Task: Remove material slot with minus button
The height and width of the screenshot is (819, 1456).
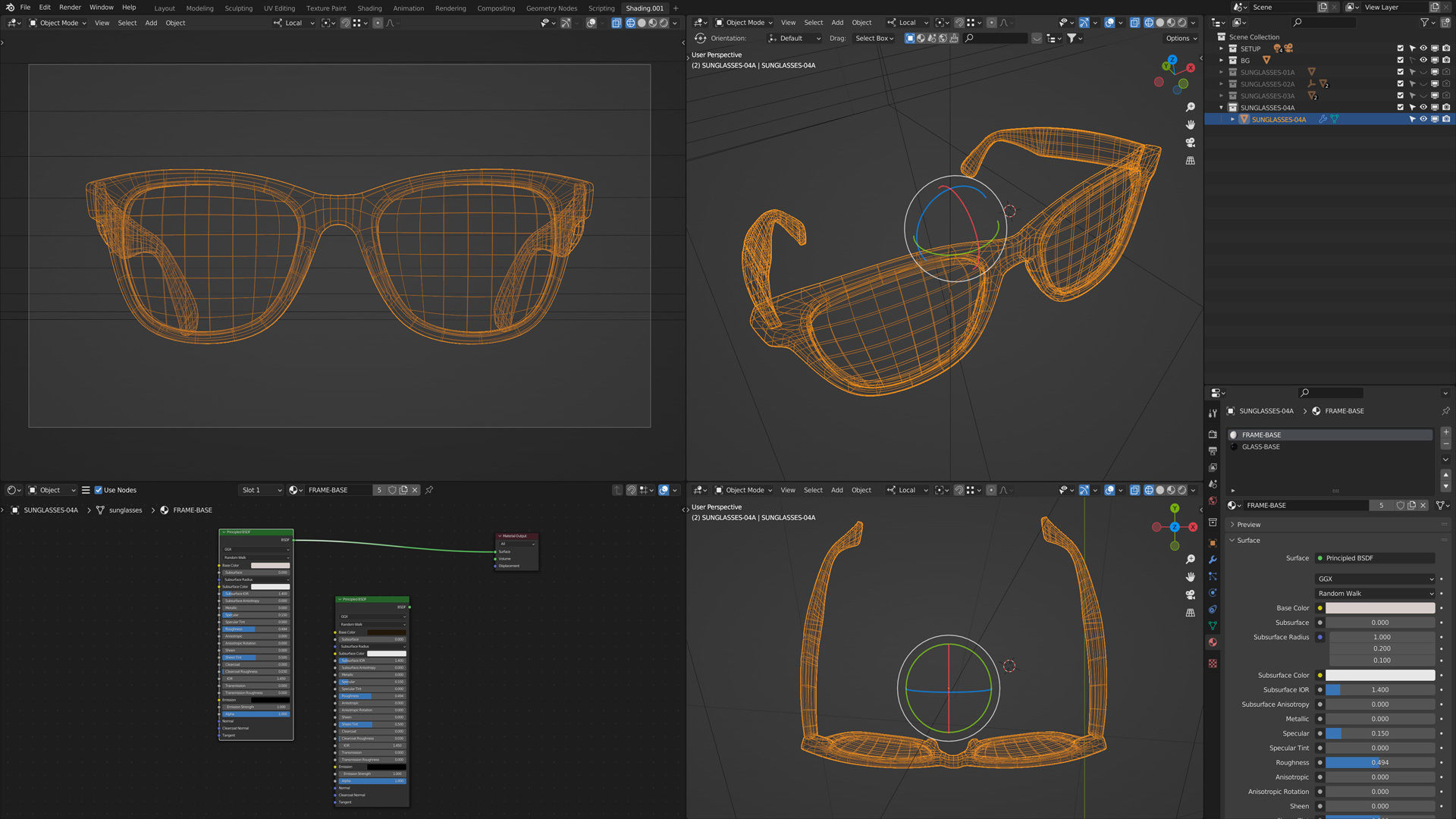Action: (1446, 444)
